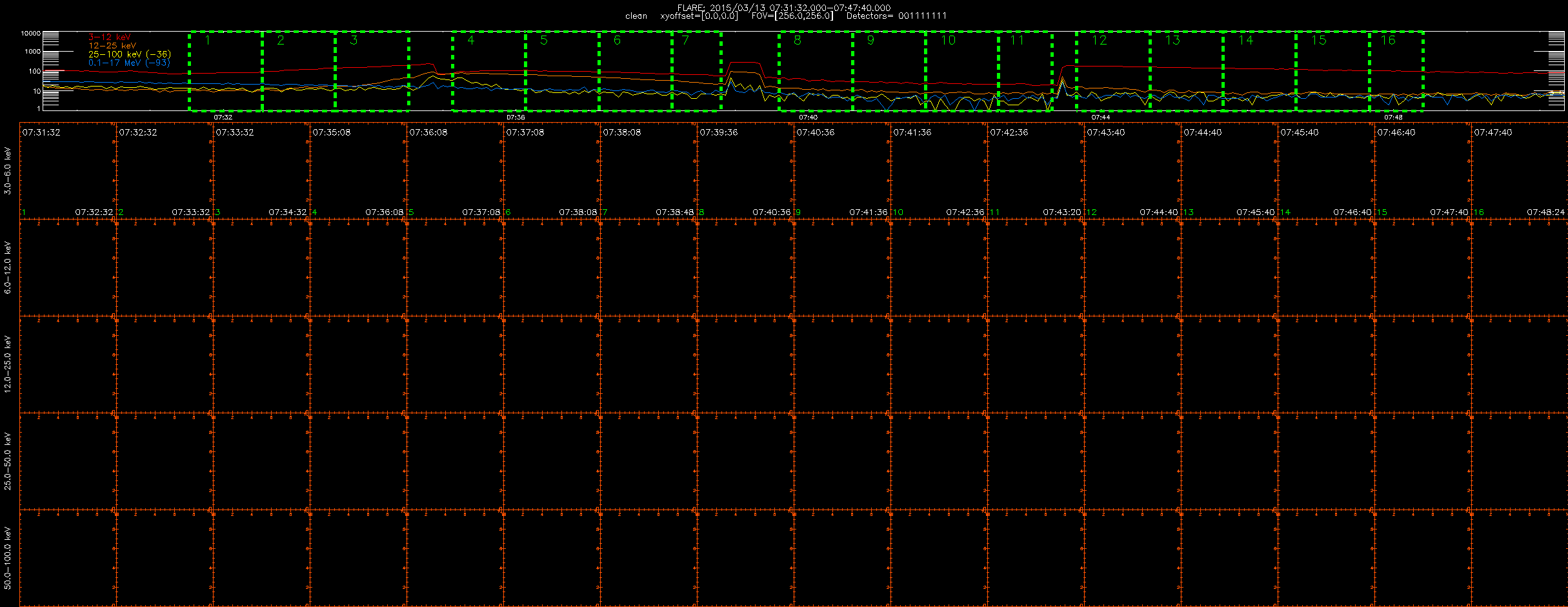The image size is (1568, 607).
Task: Select the red '3-12 keV' legend entry
Action: point(110,37)
